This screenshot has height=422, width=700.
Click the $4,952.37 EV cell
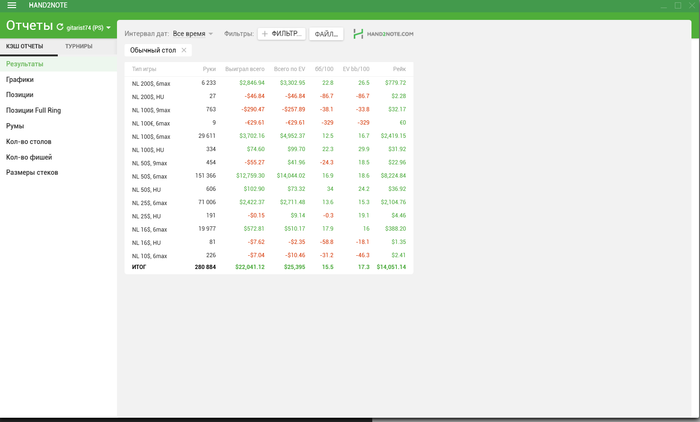pyautogui.click(x=293, y=136)
